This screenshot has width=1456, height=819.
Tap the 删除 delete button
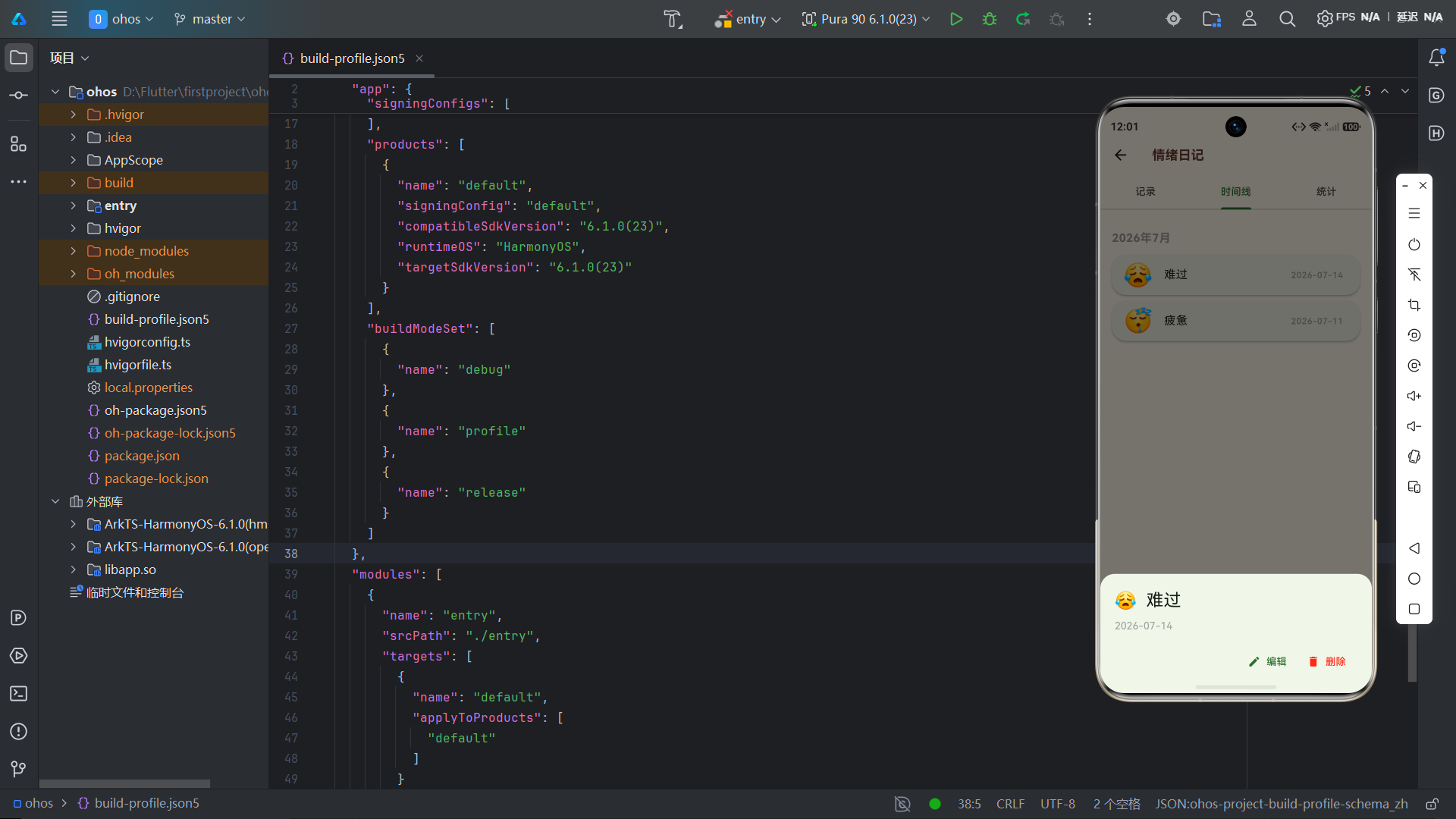point(1327,661)
